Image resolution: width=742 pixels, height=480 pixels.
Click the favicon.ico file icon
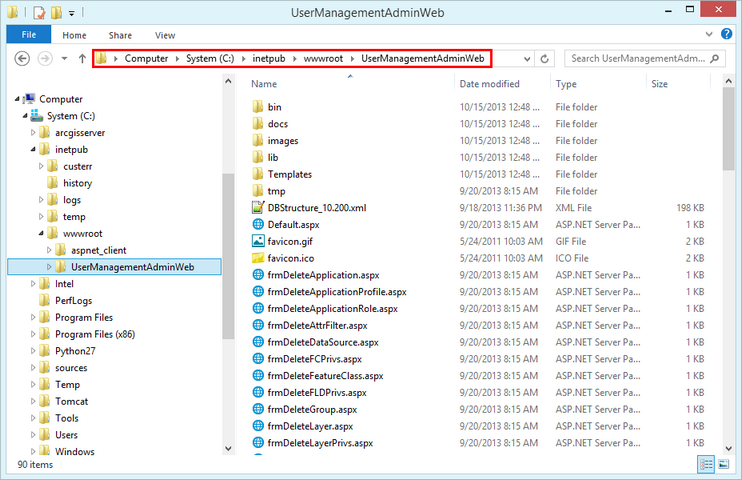tap(258, 258)
